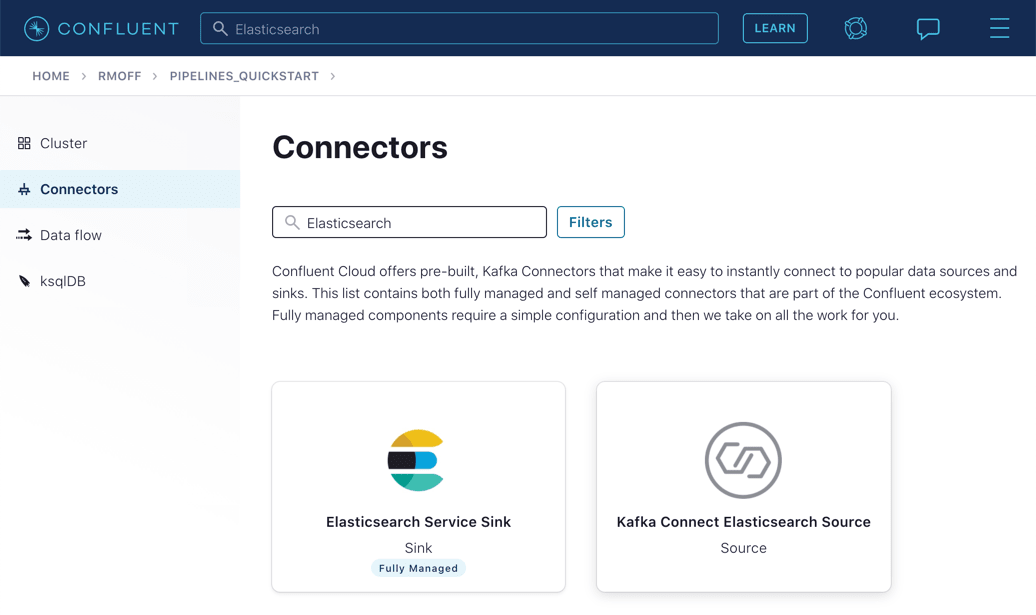Click the connector search magnifier icon

[292, 223]
